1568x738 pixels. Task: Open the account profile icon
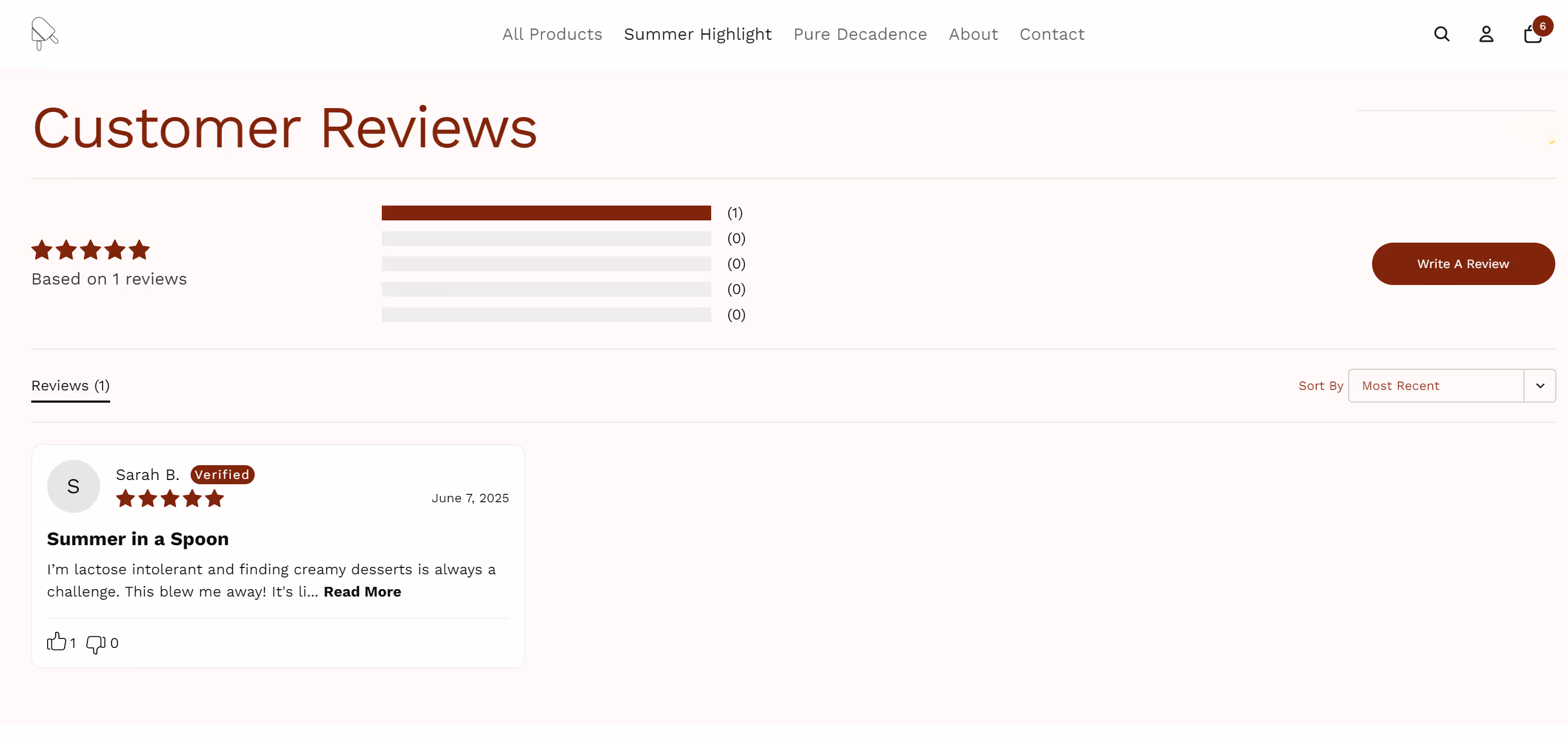(x=1486, y=34)
